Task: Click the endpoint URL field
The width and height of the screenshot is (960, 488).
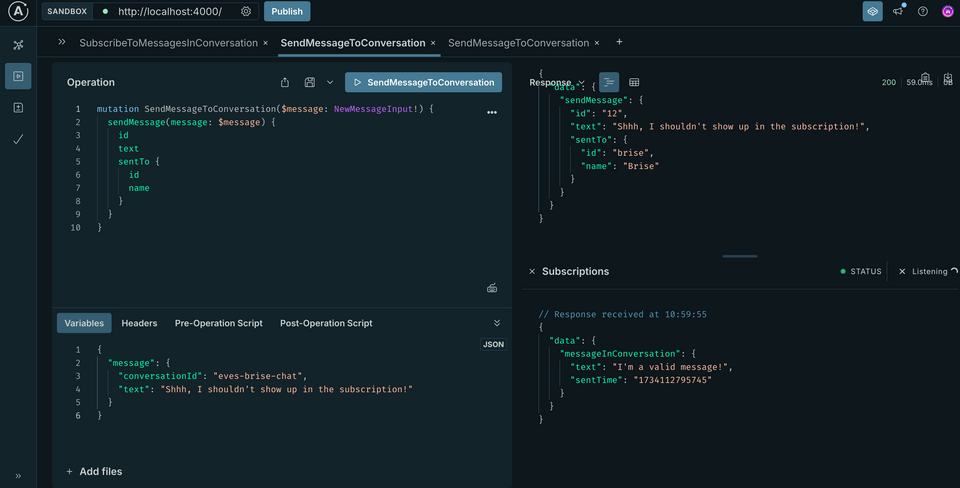Action: [170, 12]
